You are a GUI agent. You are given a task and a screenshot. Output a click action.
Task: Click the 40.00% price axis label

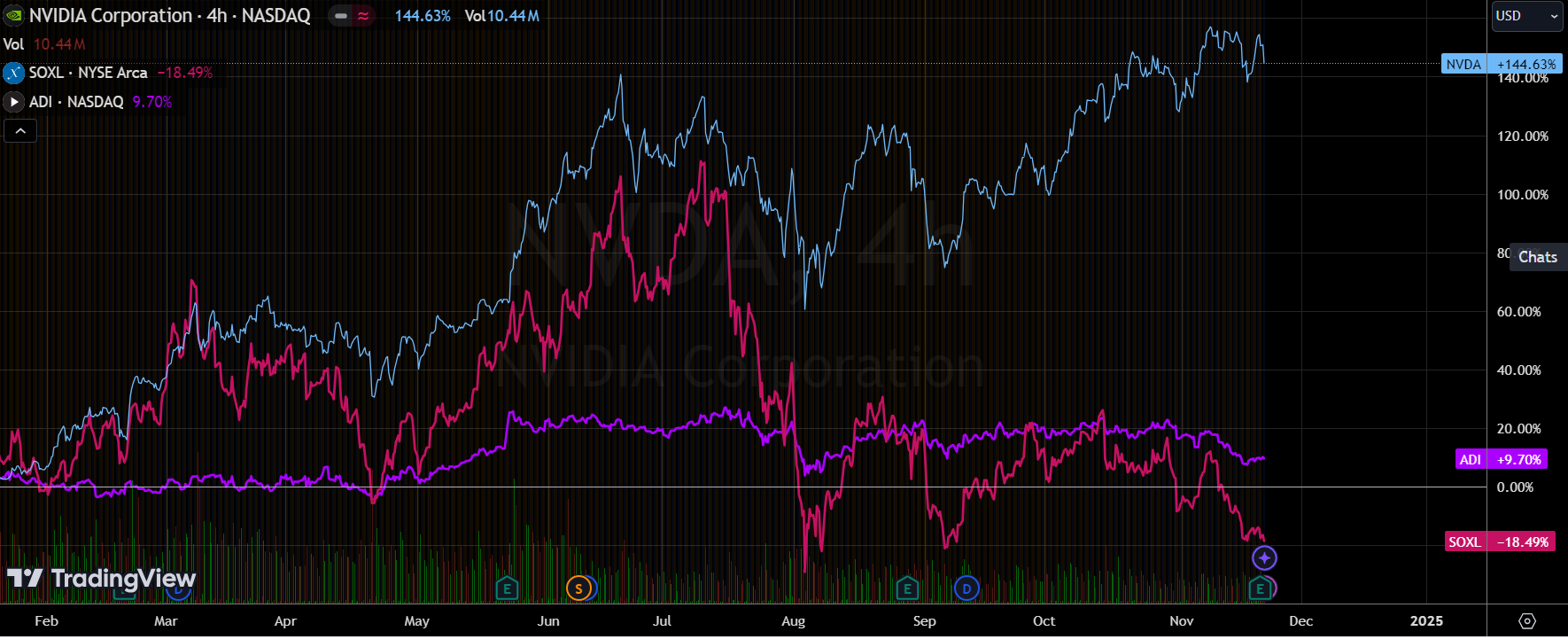point(1519,370)
